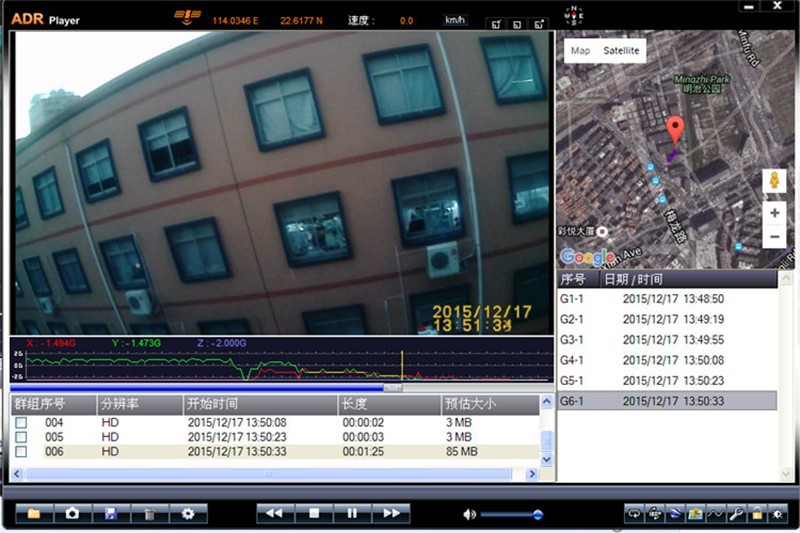
Task: Check the box for group 004
Action: coord(21,423)
